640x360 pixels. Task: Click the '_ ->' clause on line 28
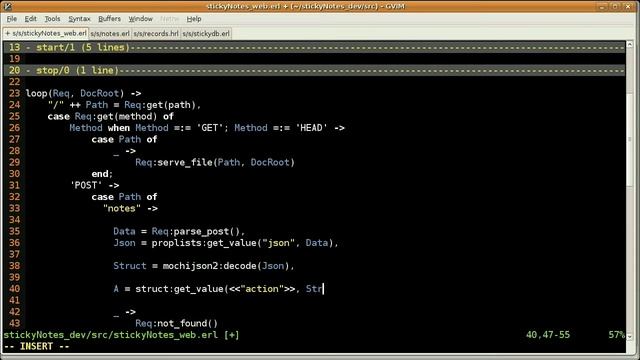click(x=124, y=151)
